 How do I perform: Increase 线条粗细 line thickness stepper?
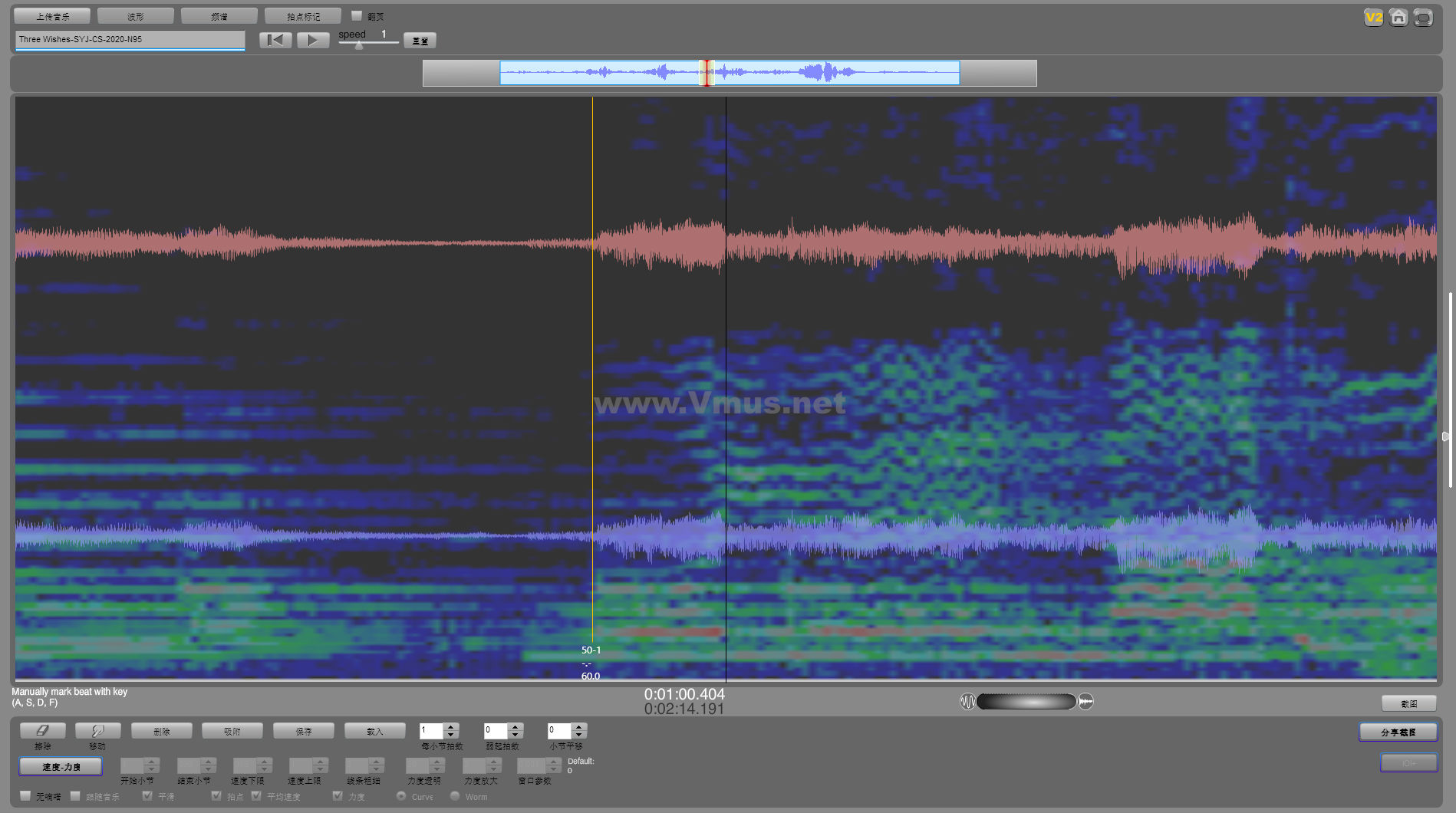[376, 762]
